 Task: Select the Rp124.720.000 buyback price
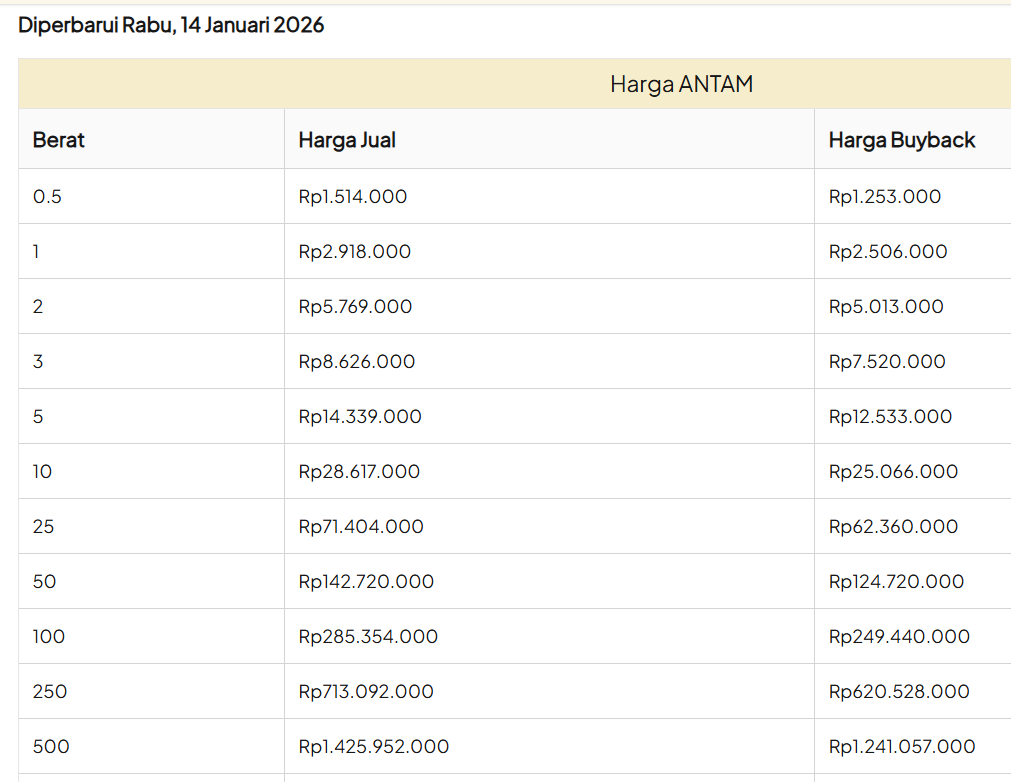pos(896,582)
